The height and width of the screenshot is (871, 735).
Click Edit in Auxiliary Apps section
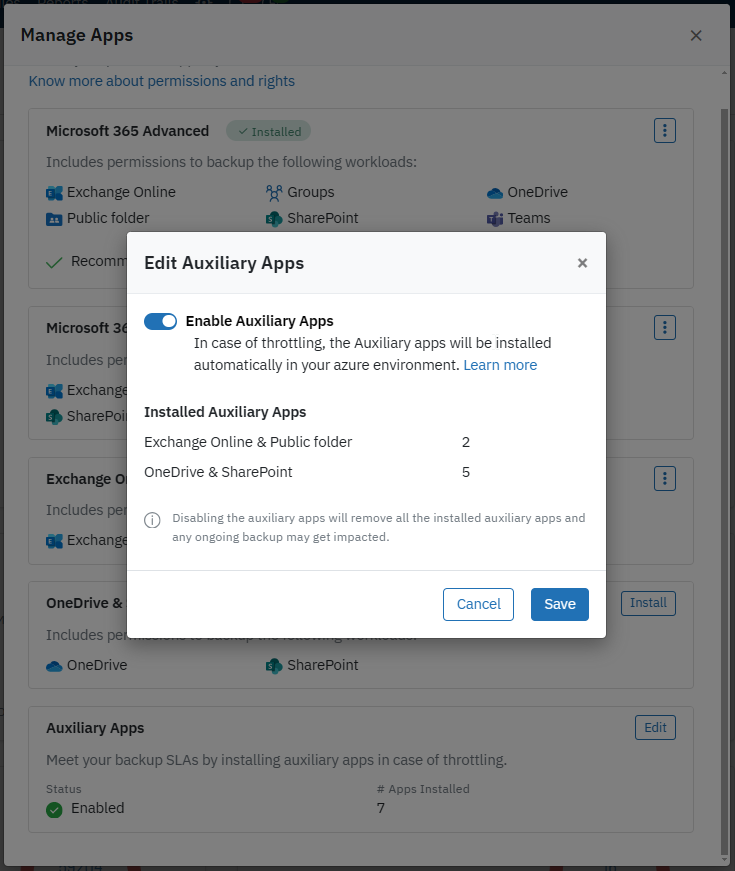pyautogui.click(x=655, y=728)
